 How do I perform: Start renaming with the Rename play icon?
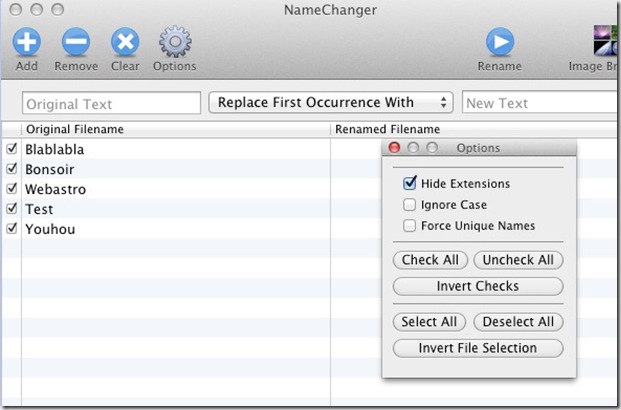click(x=500, y=42)
